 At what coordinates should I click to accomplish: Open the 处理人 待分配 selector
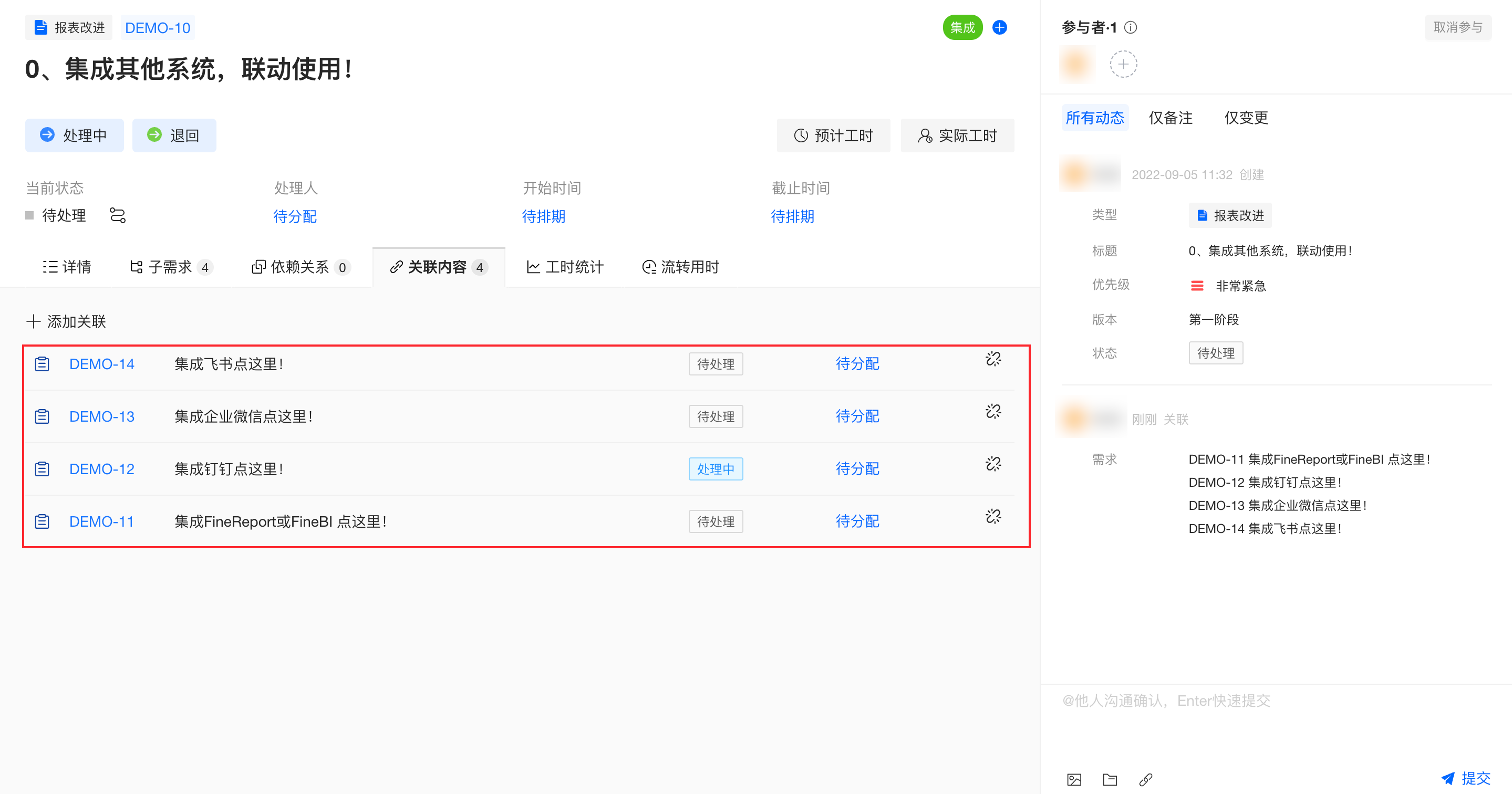coord(295,216)
